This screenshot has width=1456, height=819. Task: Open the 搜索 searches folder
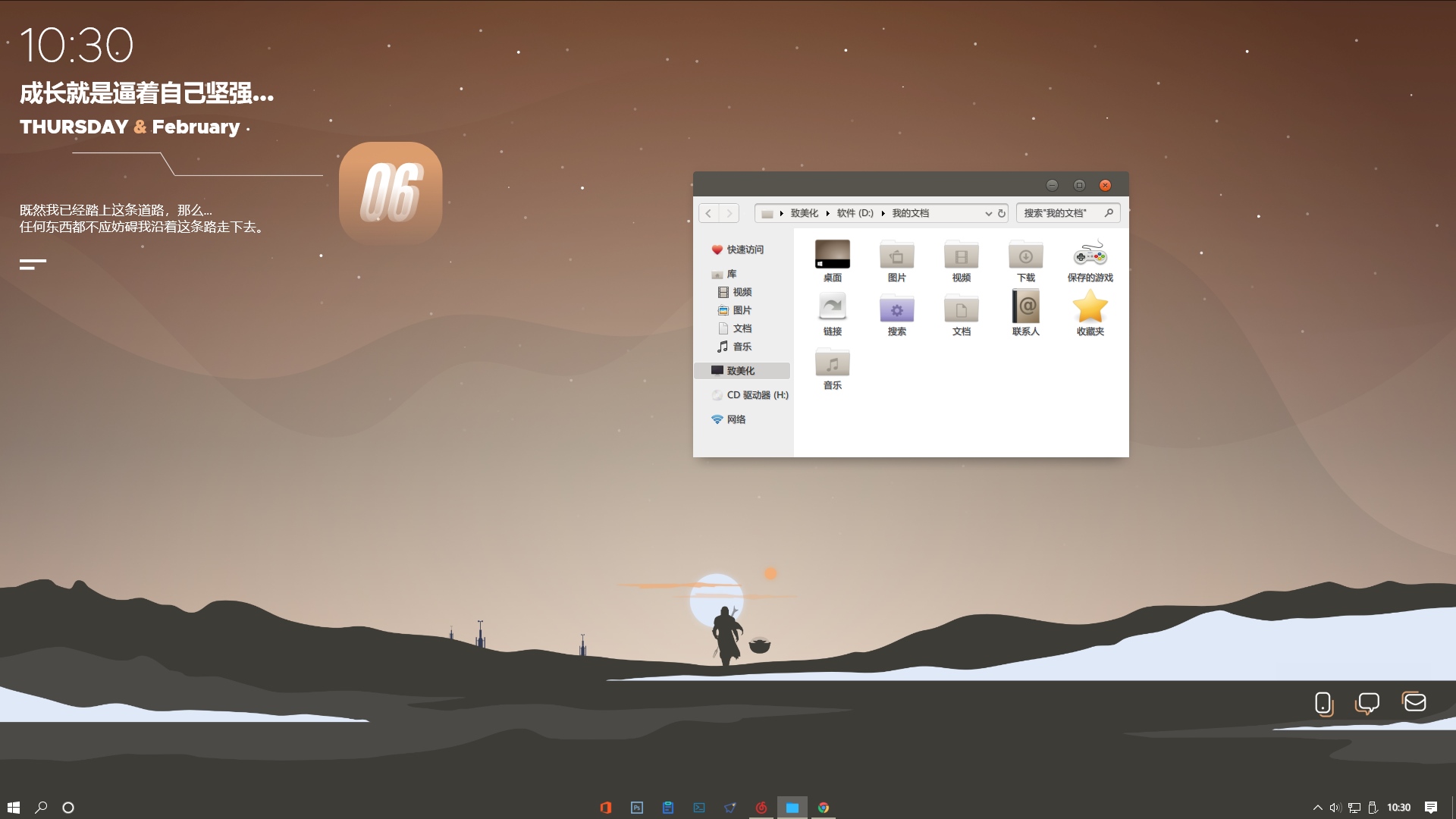pos(896,315)
